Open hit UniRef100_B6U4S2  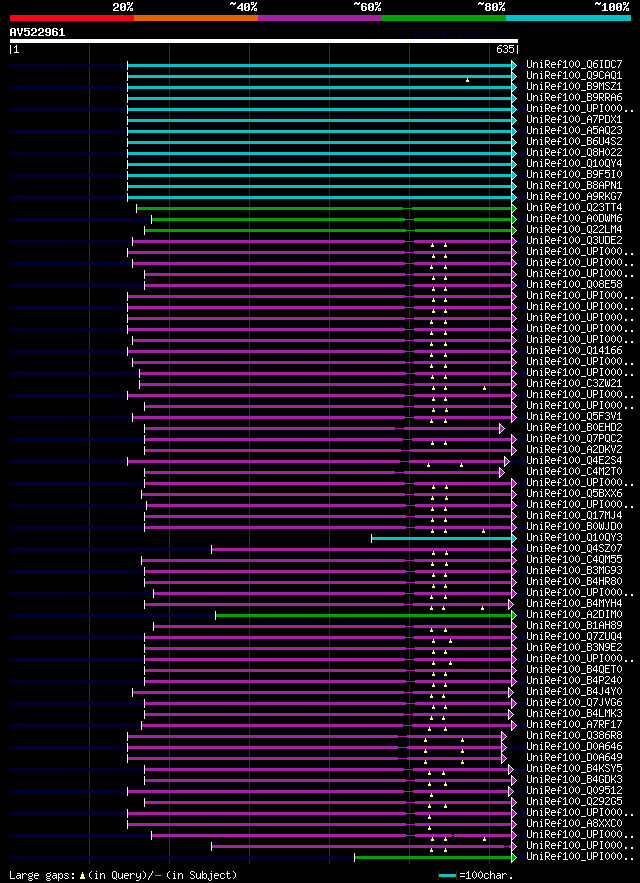click(x=574, y=142)
